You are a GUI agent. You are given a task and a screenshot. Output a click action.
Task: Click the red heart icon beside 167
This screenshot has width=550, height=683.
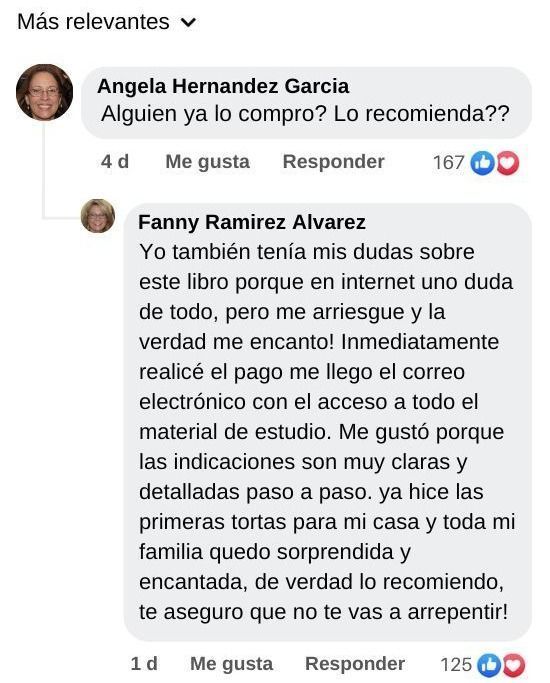pyautogui.click(x=507, y=163)
